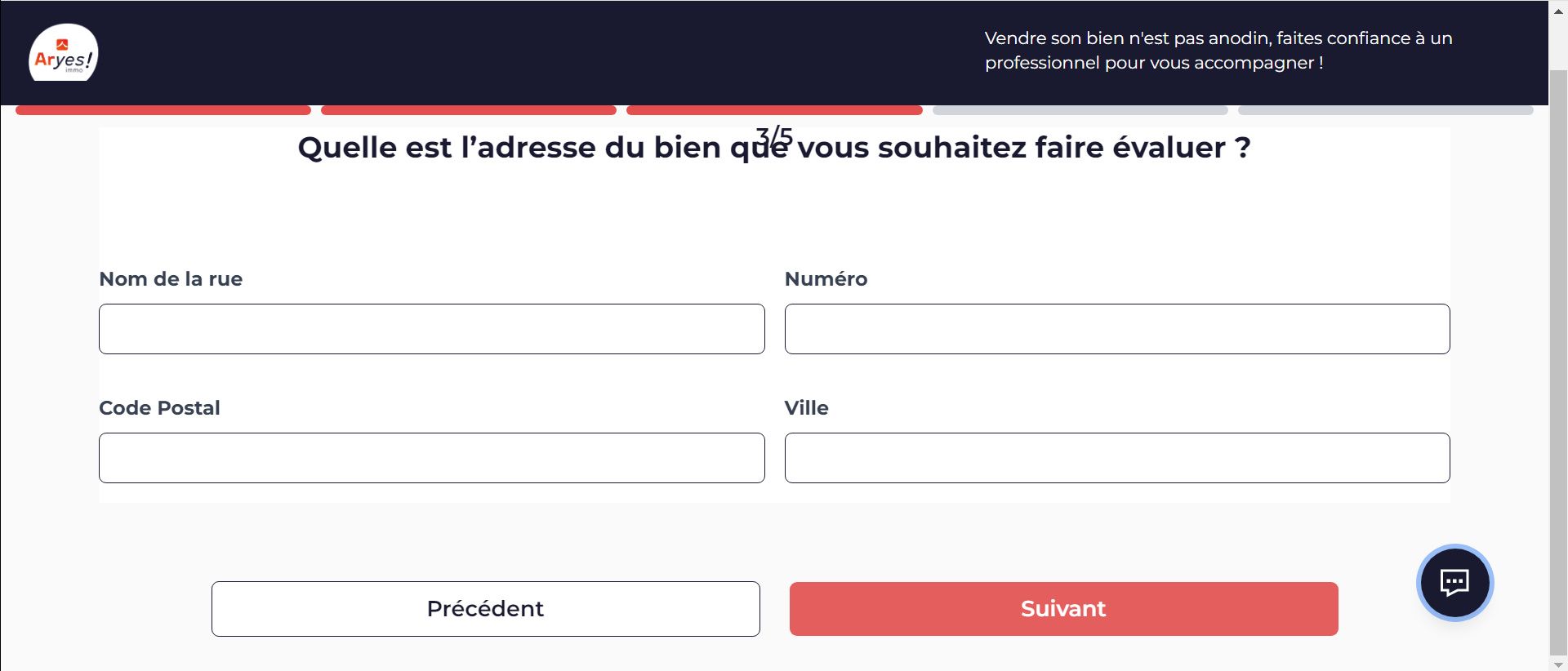Click the Suivant button
Viewport: 1568px width, 671px height.
point(1063,609)
